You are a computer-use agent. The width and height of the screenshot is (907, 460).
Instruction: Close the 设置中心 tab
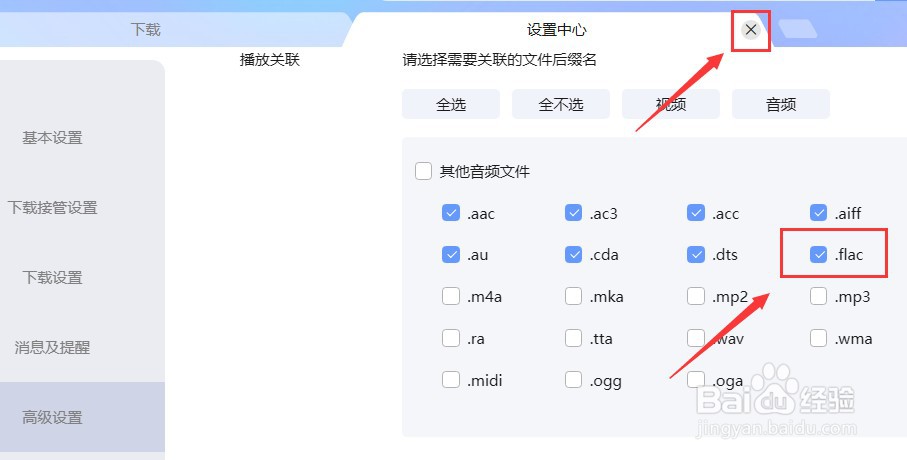[x=750, y=30]
